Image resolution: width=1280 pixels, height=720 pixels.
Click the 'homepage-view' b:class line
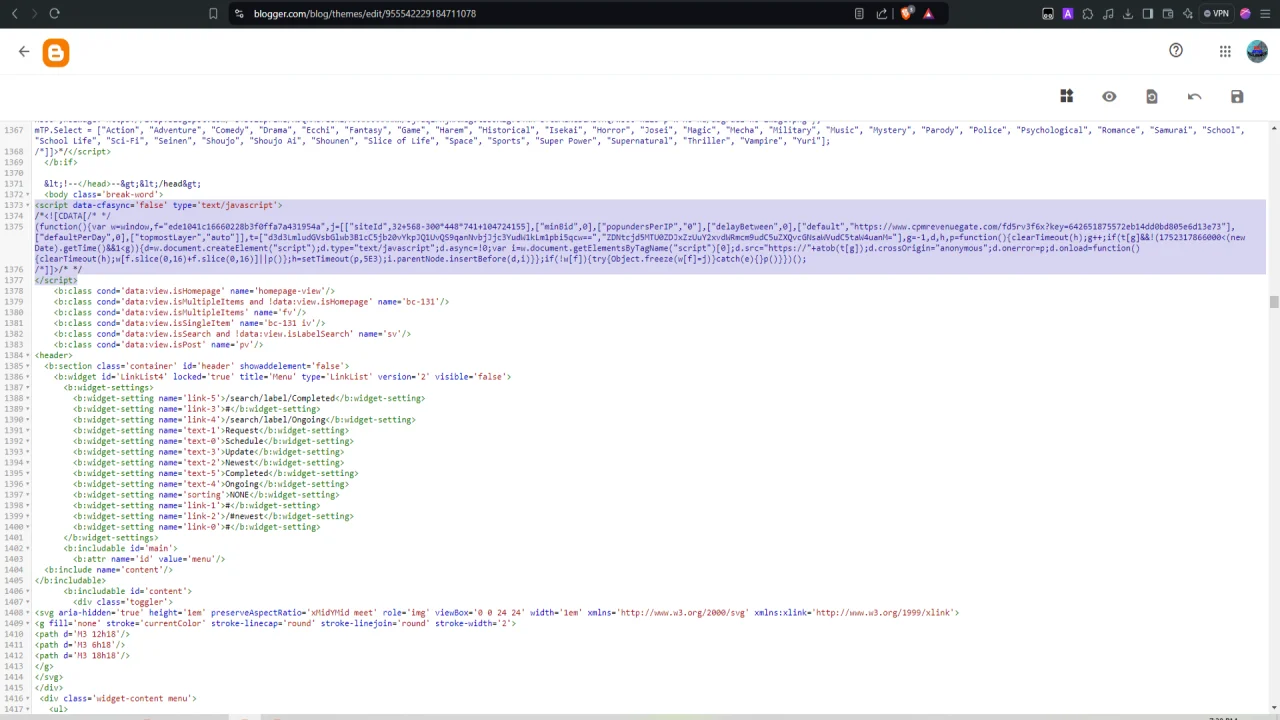click(x=194, y=291)
